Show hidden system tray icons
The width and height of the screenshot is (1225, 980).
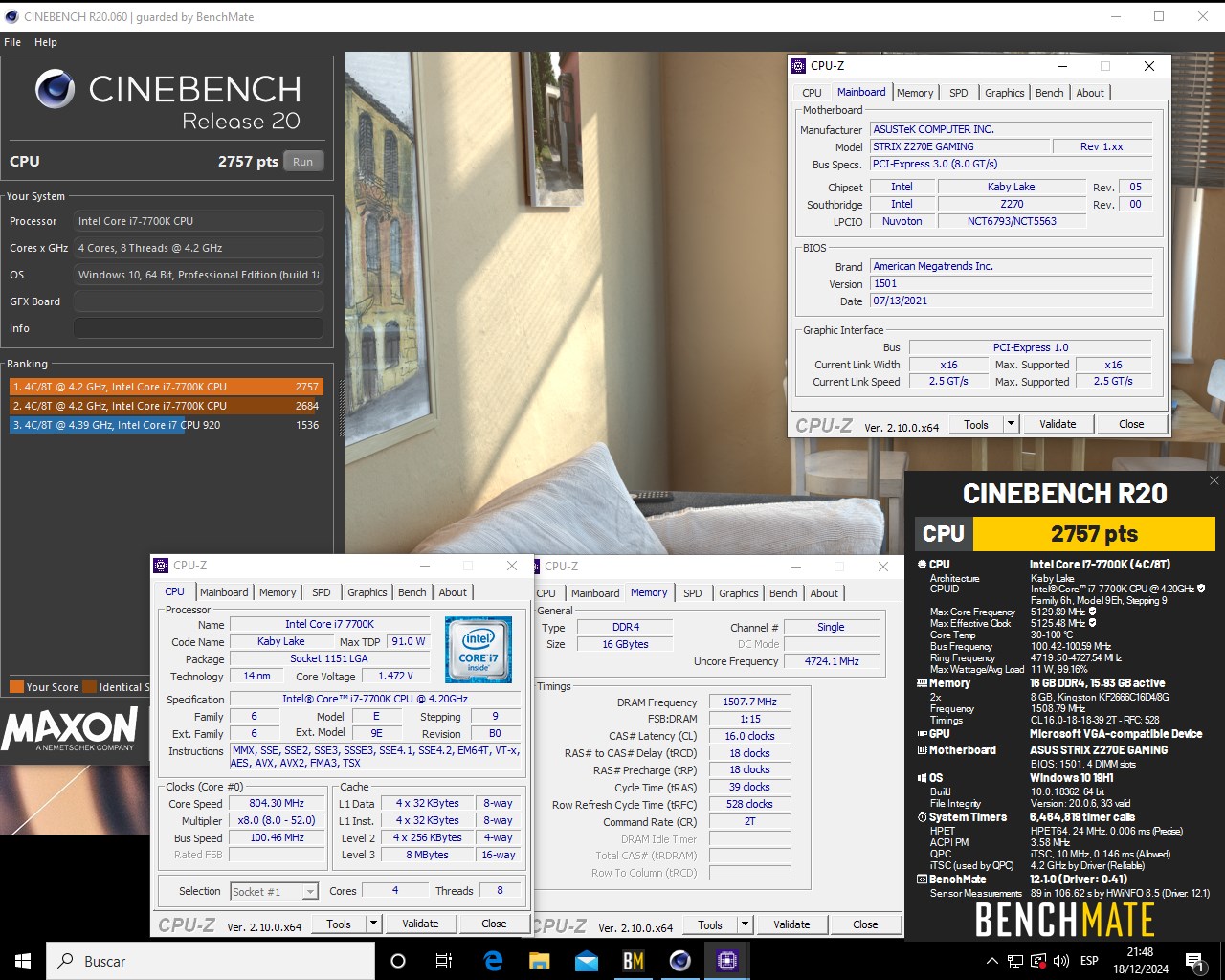pyautogui.click(x=992, y=961)
